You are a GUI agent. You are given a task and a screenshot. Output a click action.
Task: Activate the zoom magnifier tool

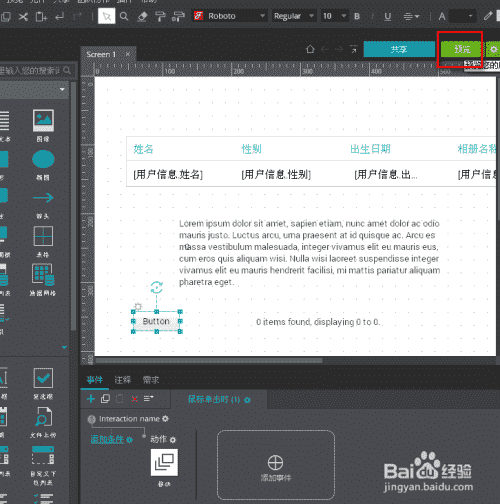[x=124, y=16]
